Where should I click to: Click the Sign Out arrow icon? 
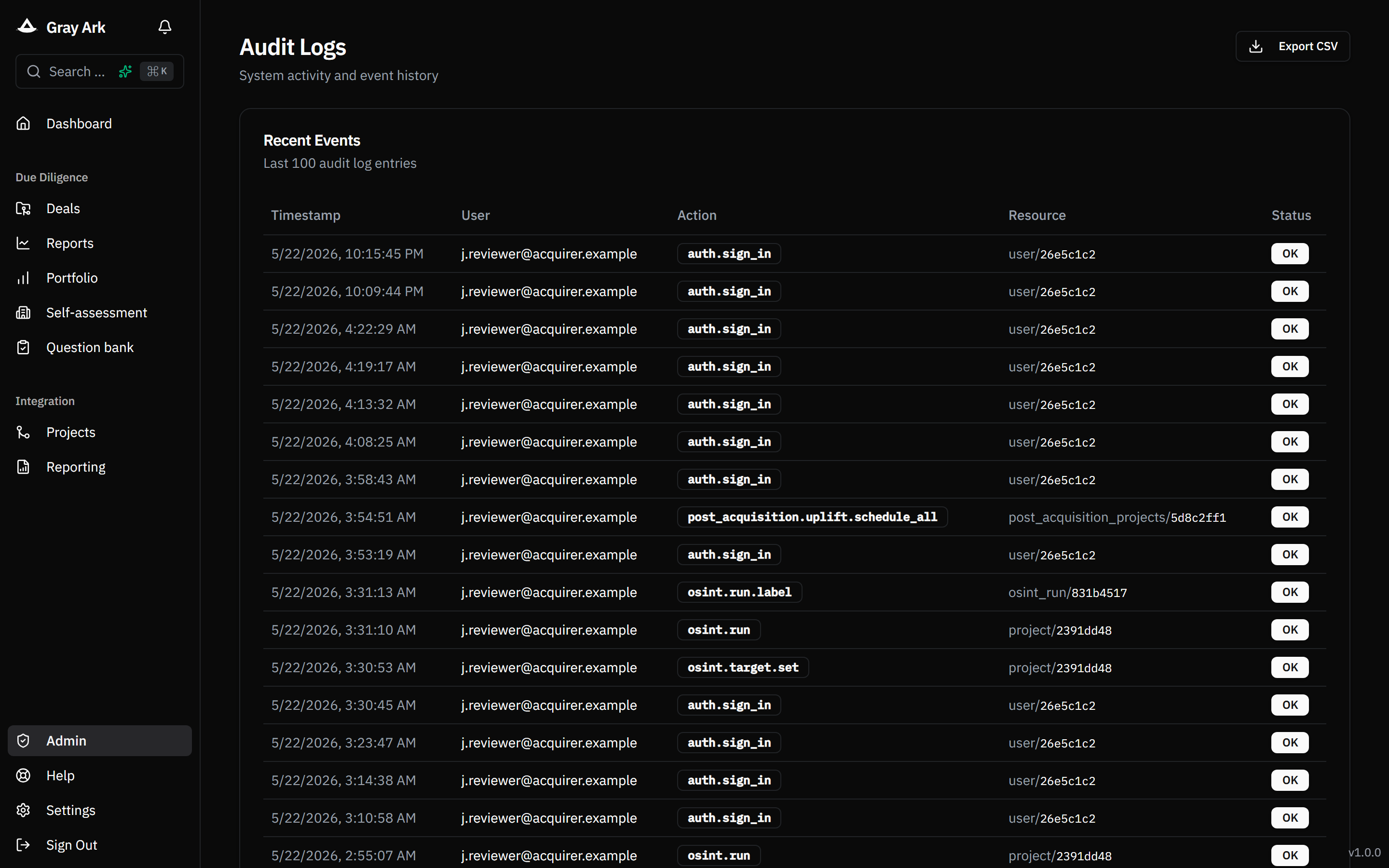[23, 845]
